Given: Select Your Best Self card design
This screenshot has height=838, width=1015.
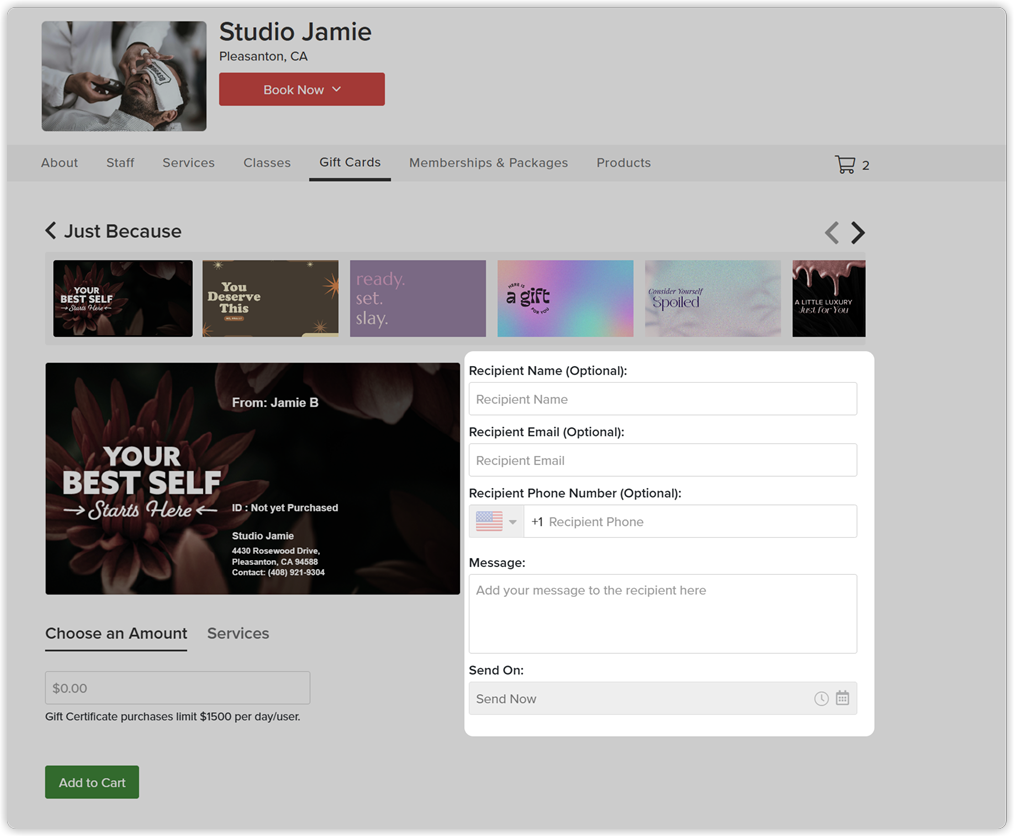Looking at the screenshot, I should [x=123, y=298].
